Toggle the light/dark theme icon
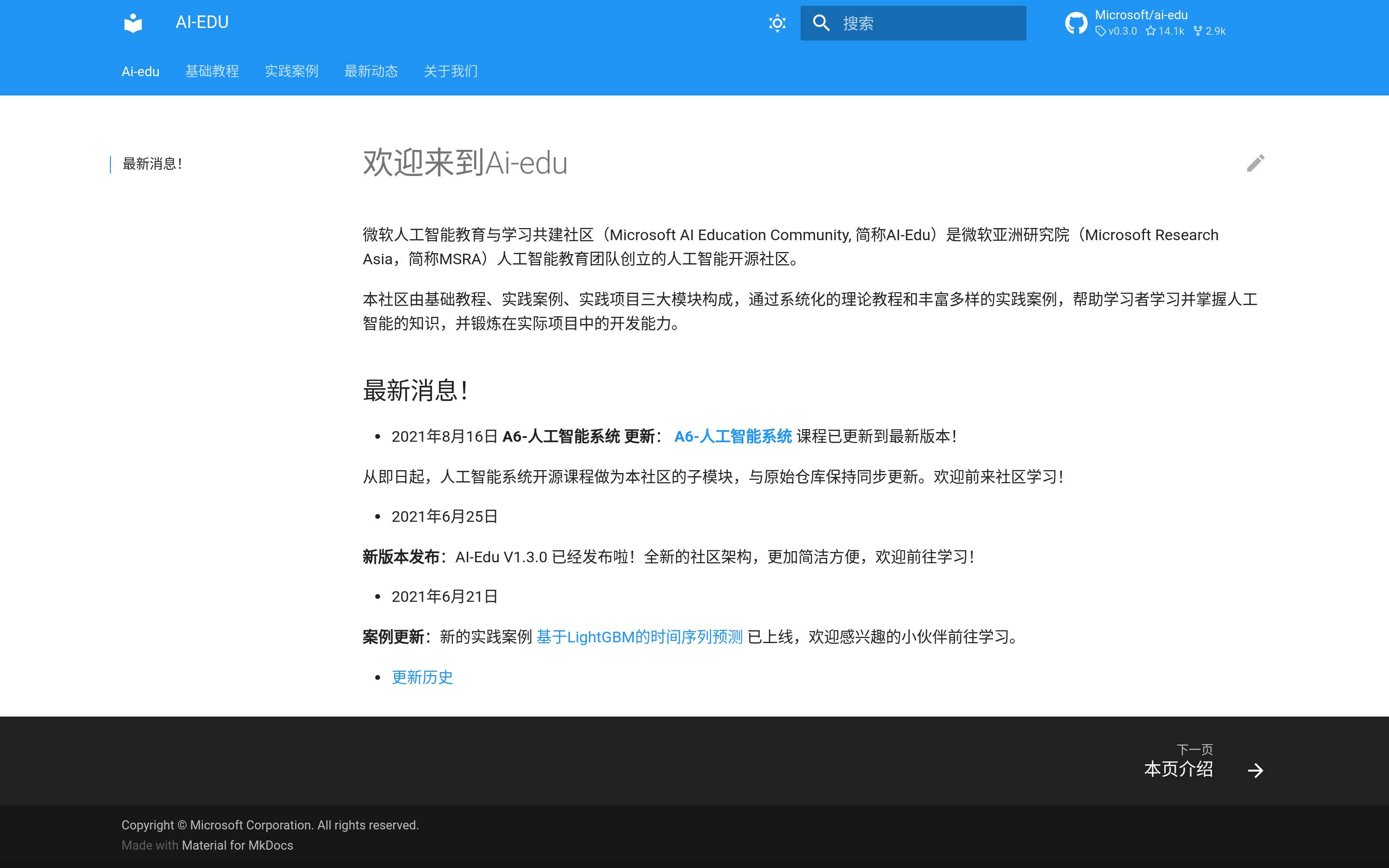The height and width of the screenshot is (868, 1389). 777,23
